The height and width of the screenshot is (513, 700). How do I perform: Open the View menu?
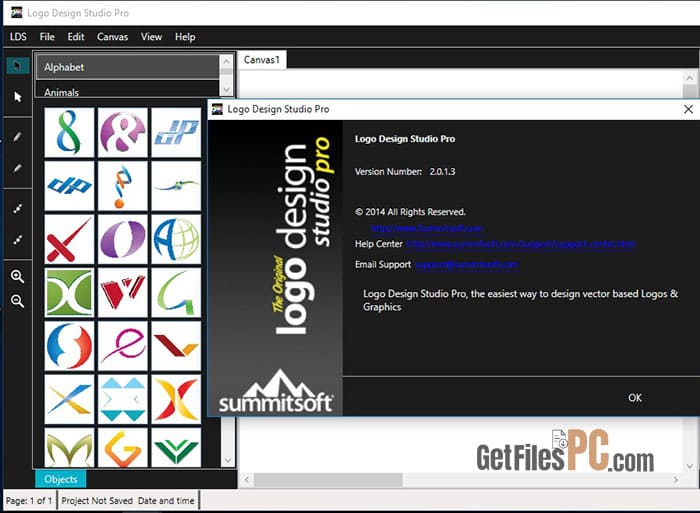[151, 37]
